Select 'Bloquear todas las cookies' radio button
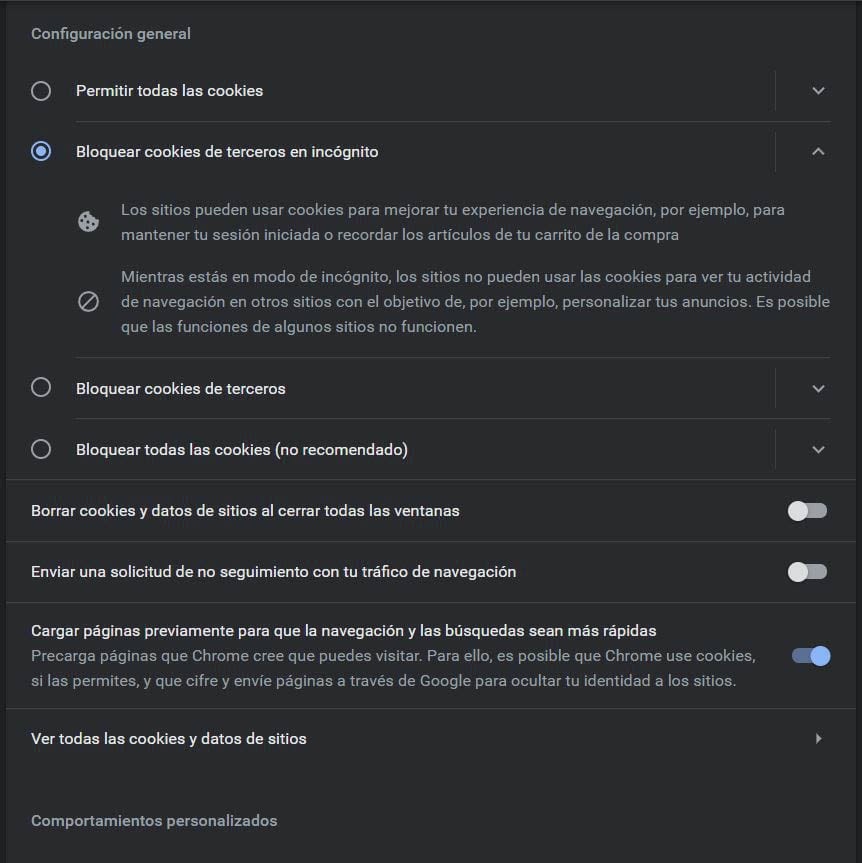This screenshot has width=862, height=863. [x=41, y=449]
